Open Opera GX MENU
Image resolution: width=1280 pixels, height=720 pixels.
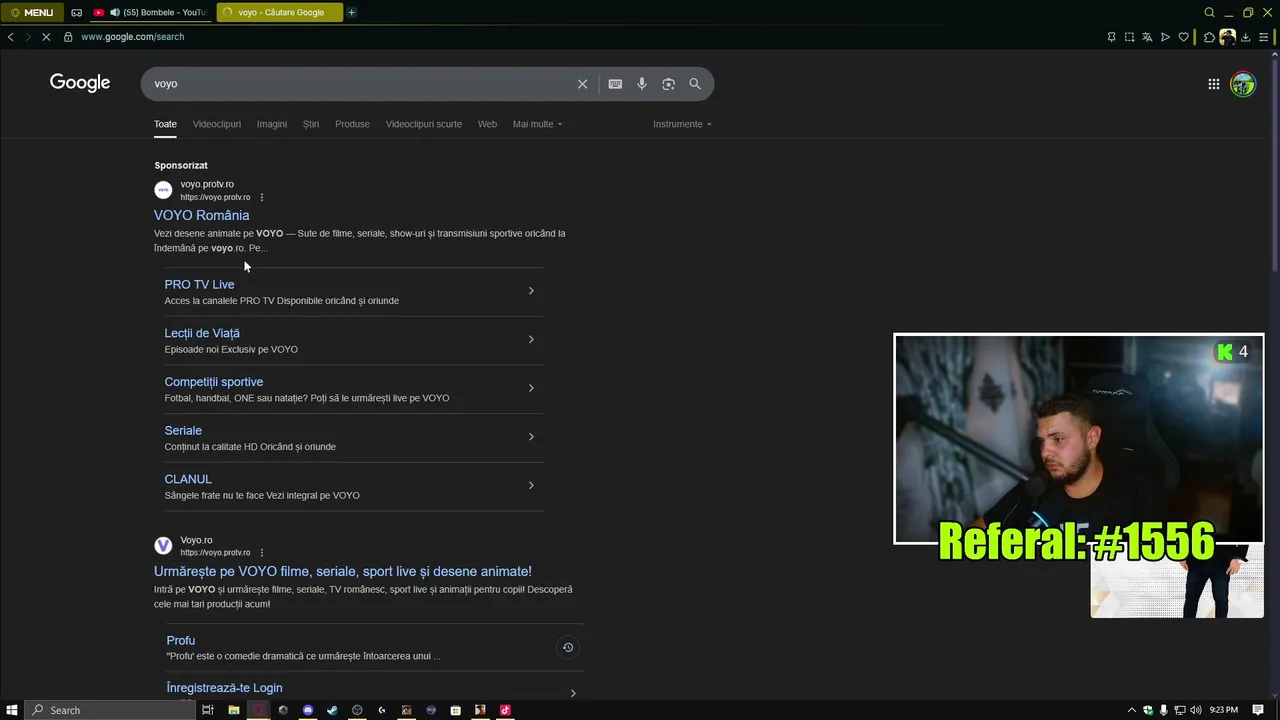pyautogui.click(x=32, y=12)
